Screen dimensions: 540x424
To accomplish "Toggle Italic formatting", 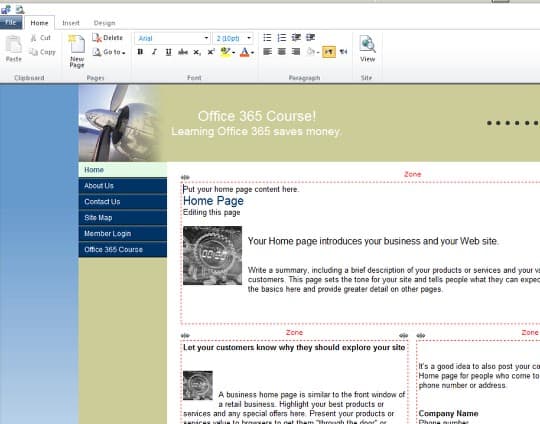I will tap(154, 52).
